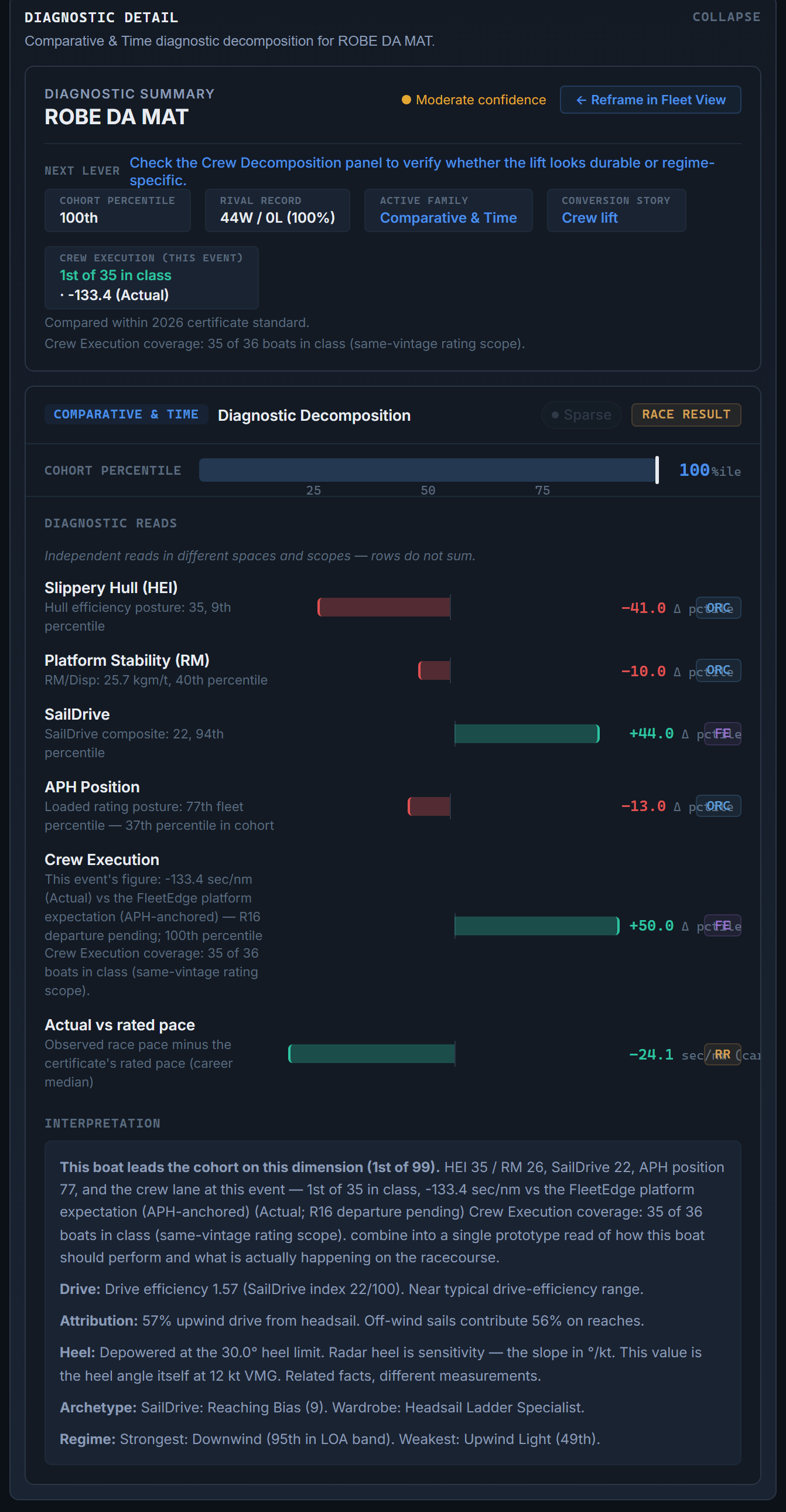The width and height of the screenshot is (786, 1512).
Task: Click the ORC badge on Slippery Hull row
Action: coord(719,608)
